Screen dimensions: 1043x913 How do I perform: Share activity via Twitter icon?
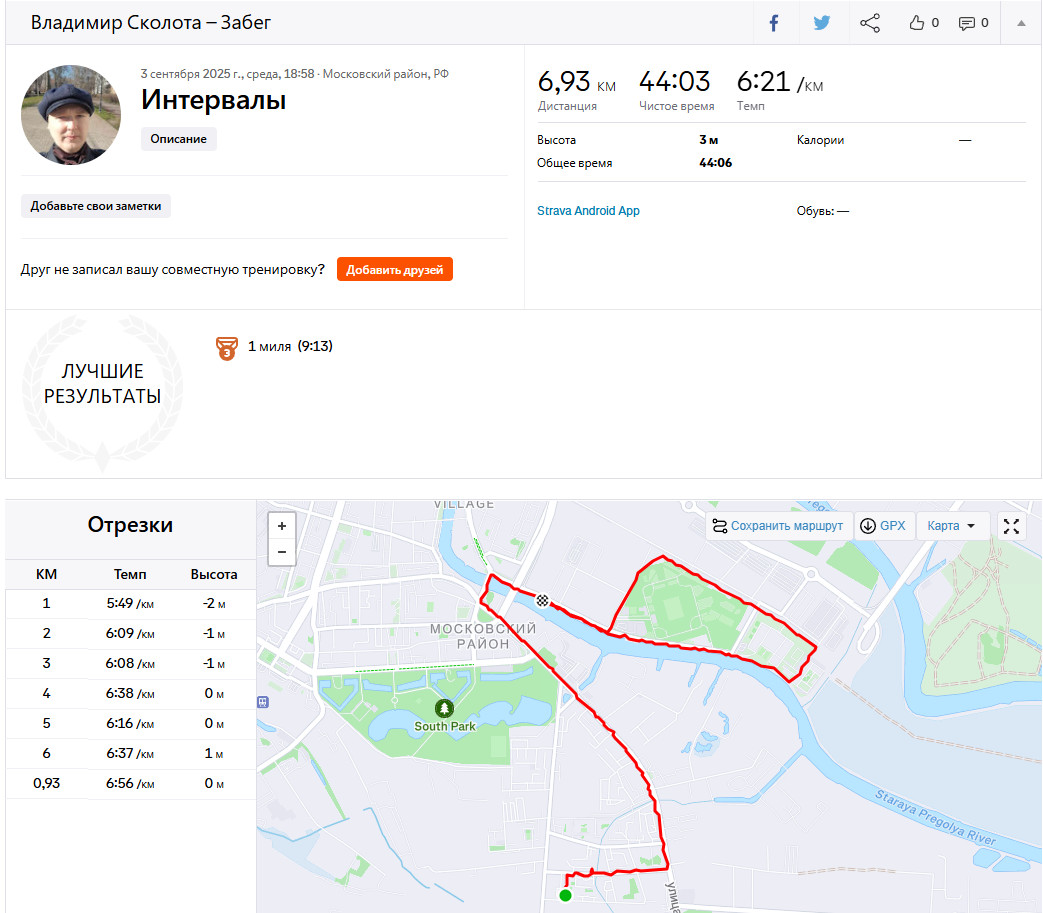click(x=821, y=23)
